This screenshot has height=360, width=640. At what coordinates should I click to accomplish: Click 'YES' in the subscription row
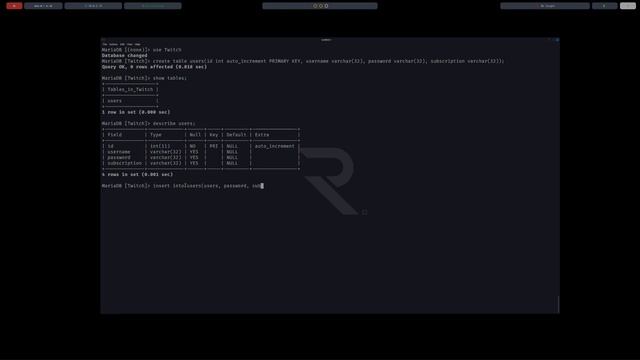tap(194, 163)
